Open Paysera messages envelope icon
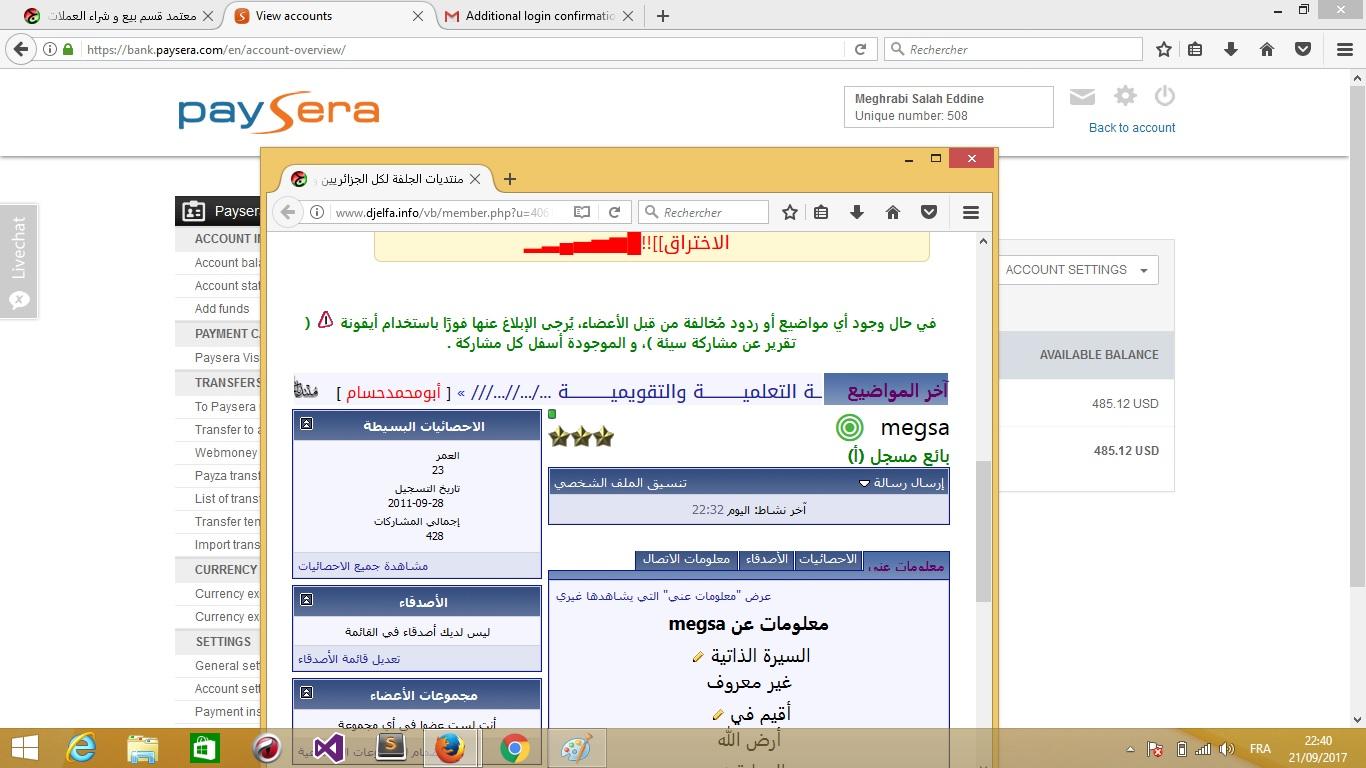This screenshot has height=768, width=1366. tap(1082, 97)
